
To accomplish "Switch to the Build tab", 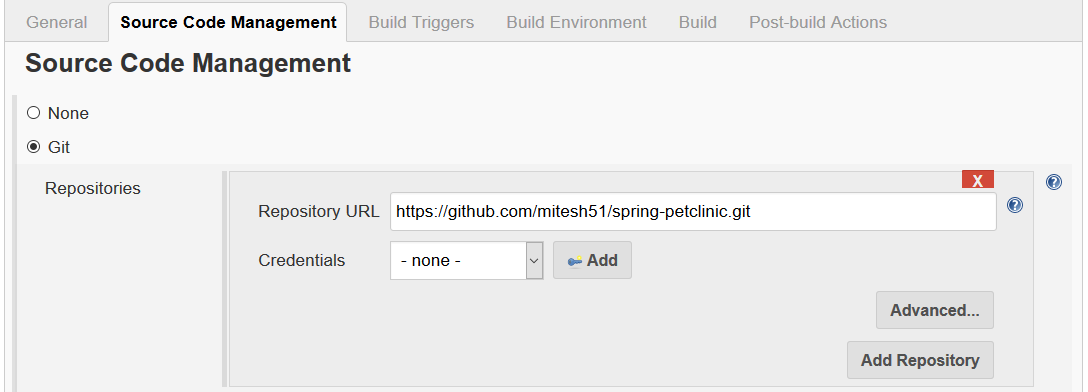I will [x=697, y=22].
